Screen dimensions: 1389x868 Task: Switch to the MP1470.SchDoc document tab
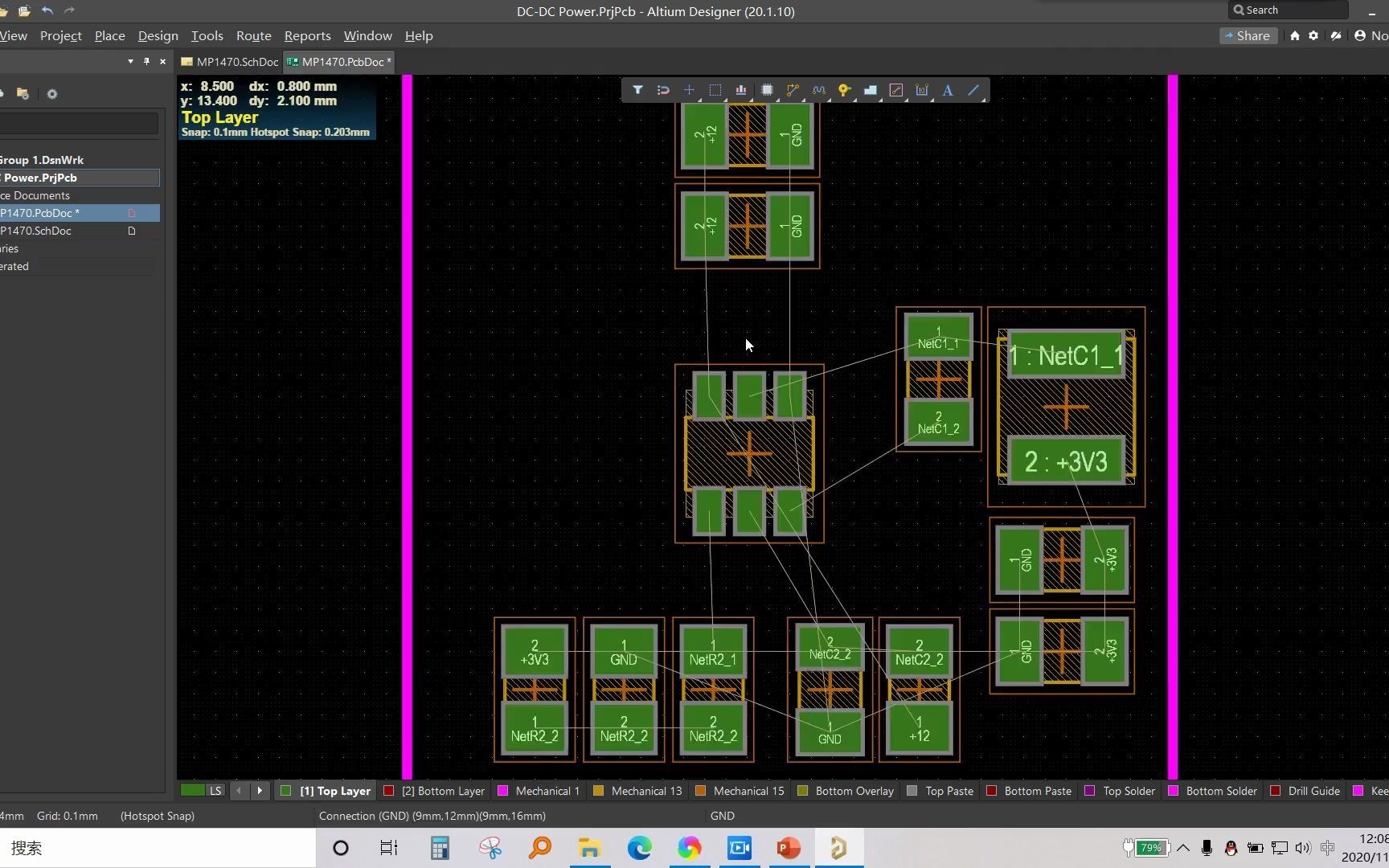pos(236,61)
